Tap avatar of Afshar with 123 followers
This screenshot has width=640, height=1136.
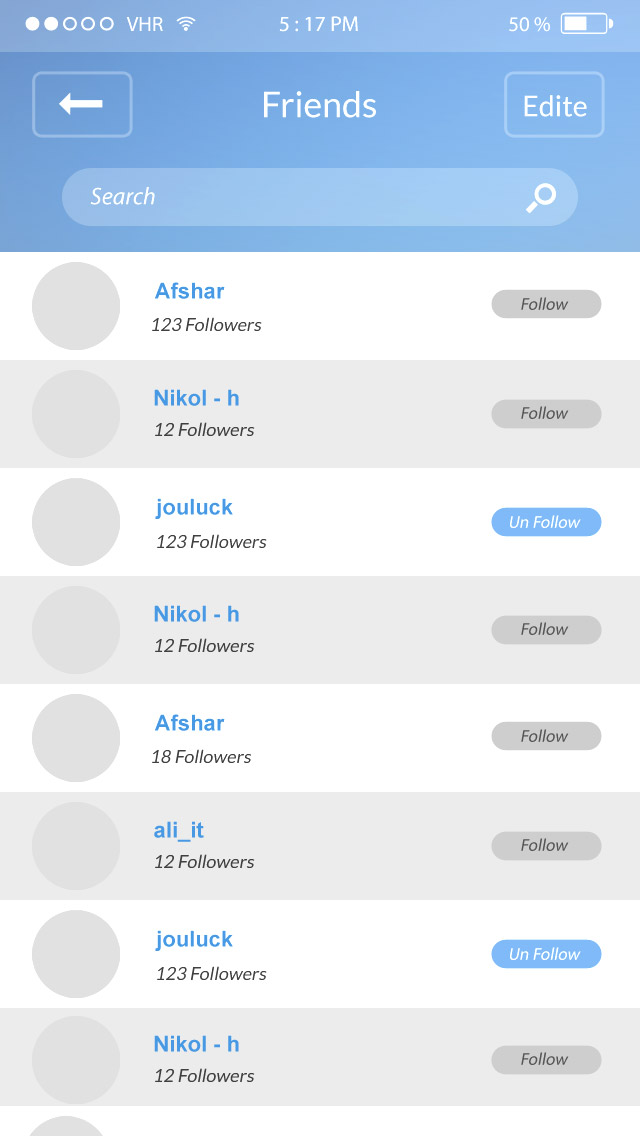(76, 306)
